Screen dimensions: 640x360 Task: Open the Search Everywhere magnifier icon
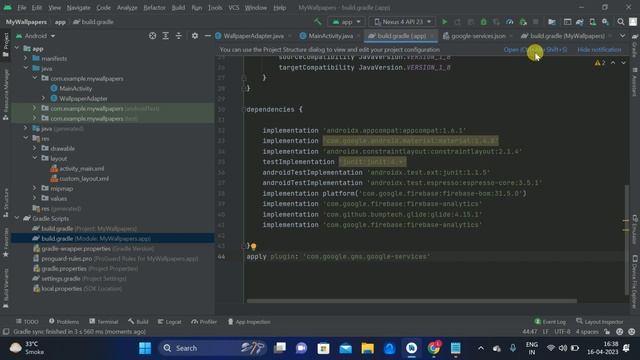pyautogui.click(x=620, y=22)
